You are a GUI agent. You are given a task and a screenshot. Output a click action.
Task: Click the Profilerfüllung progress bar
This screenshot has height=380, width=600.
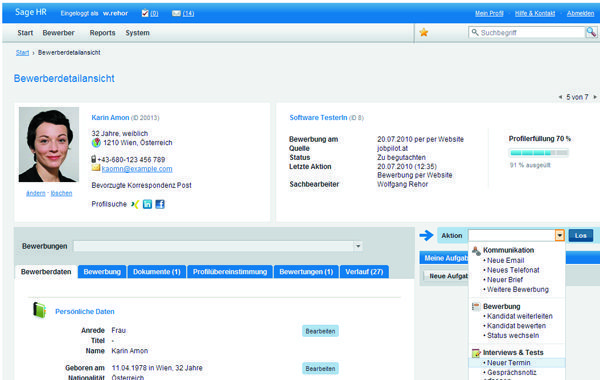[538, 153]
